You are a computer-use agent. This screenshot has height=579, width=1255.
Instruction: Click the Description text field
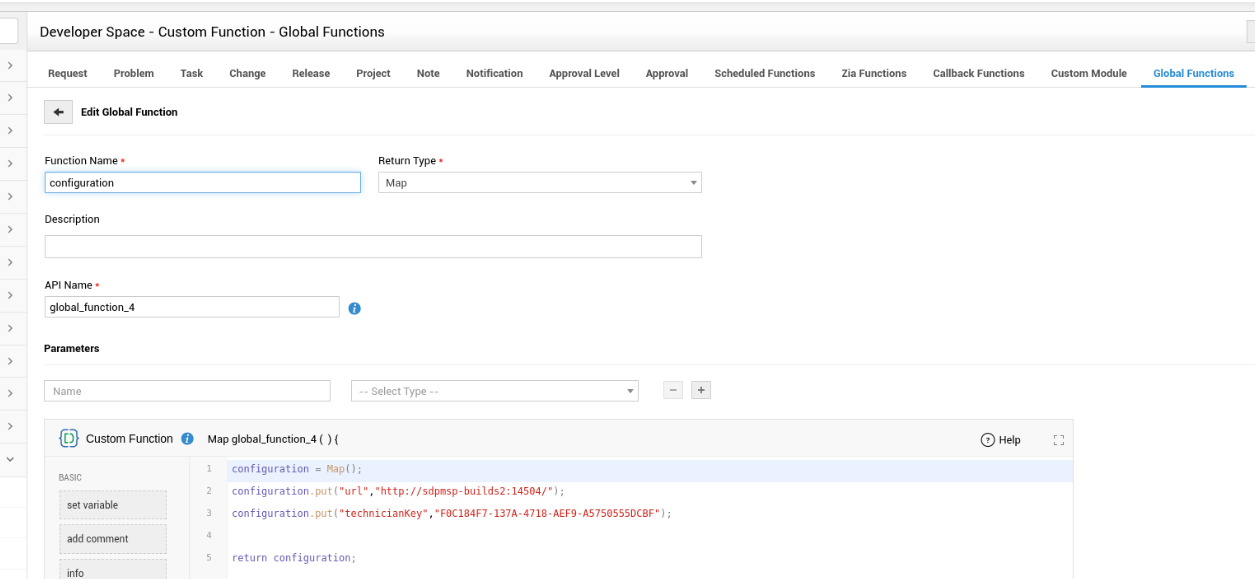click(372, 246)
